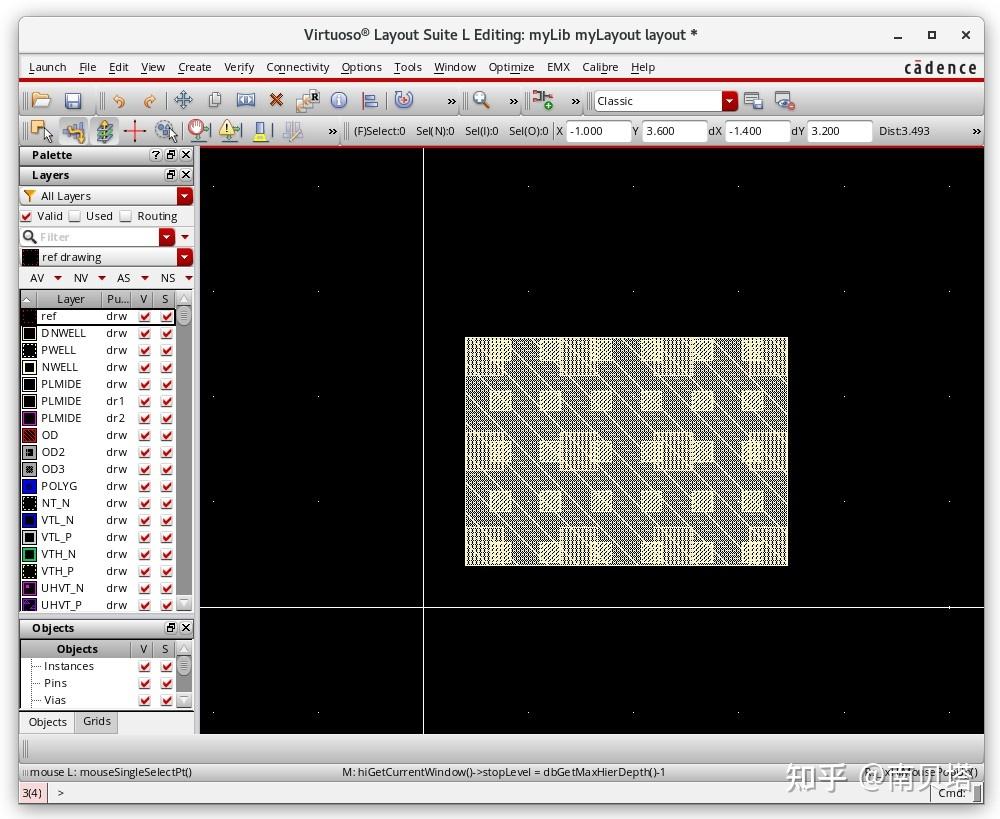Screen dimensions: 1000x819
Task: Click the NS none-selectable button
Action: 168,278
